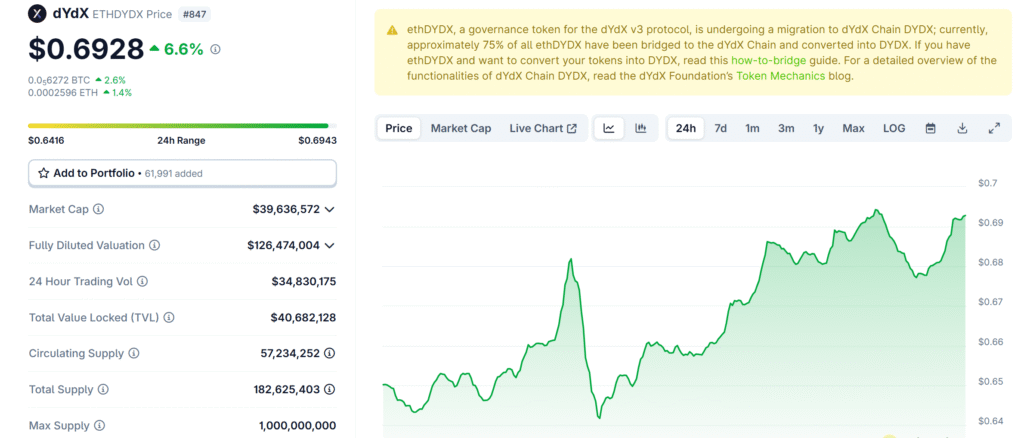Toggle LOG scale on chart
Image resolution: width=1024 pixels, height=438 pixels.
coord(894,129)
